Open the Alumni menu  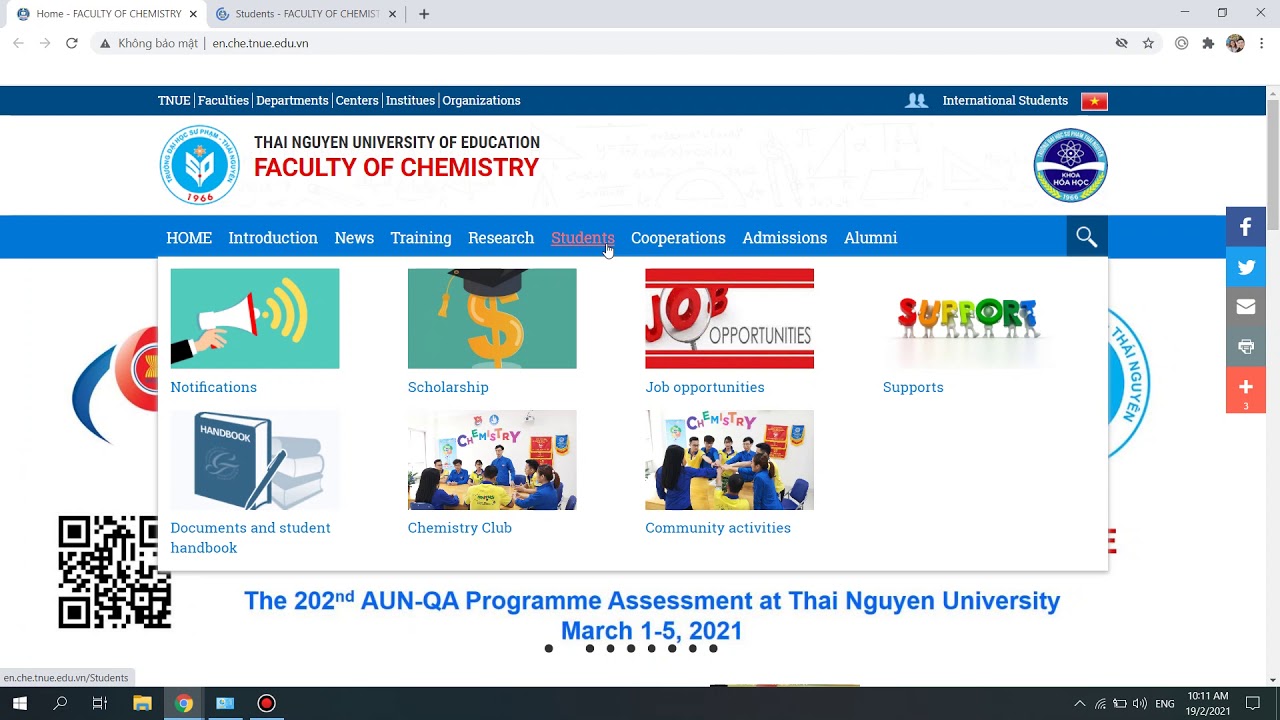[870, 238]
